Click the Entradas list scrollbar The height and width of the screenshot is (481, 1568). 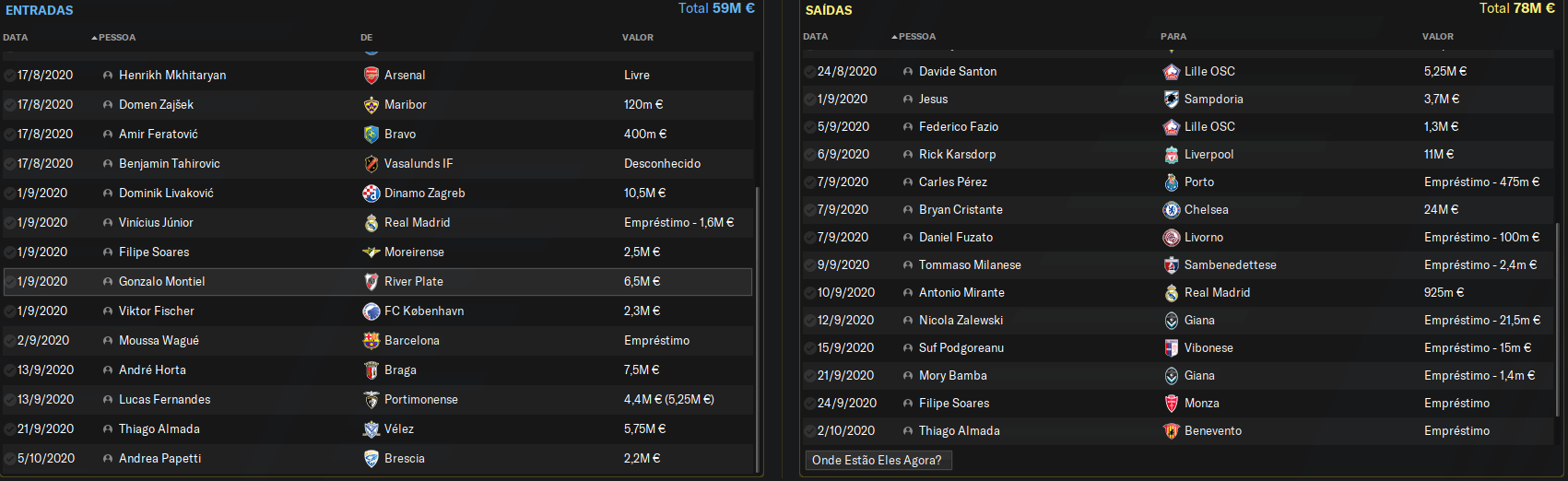pos(758,329)
